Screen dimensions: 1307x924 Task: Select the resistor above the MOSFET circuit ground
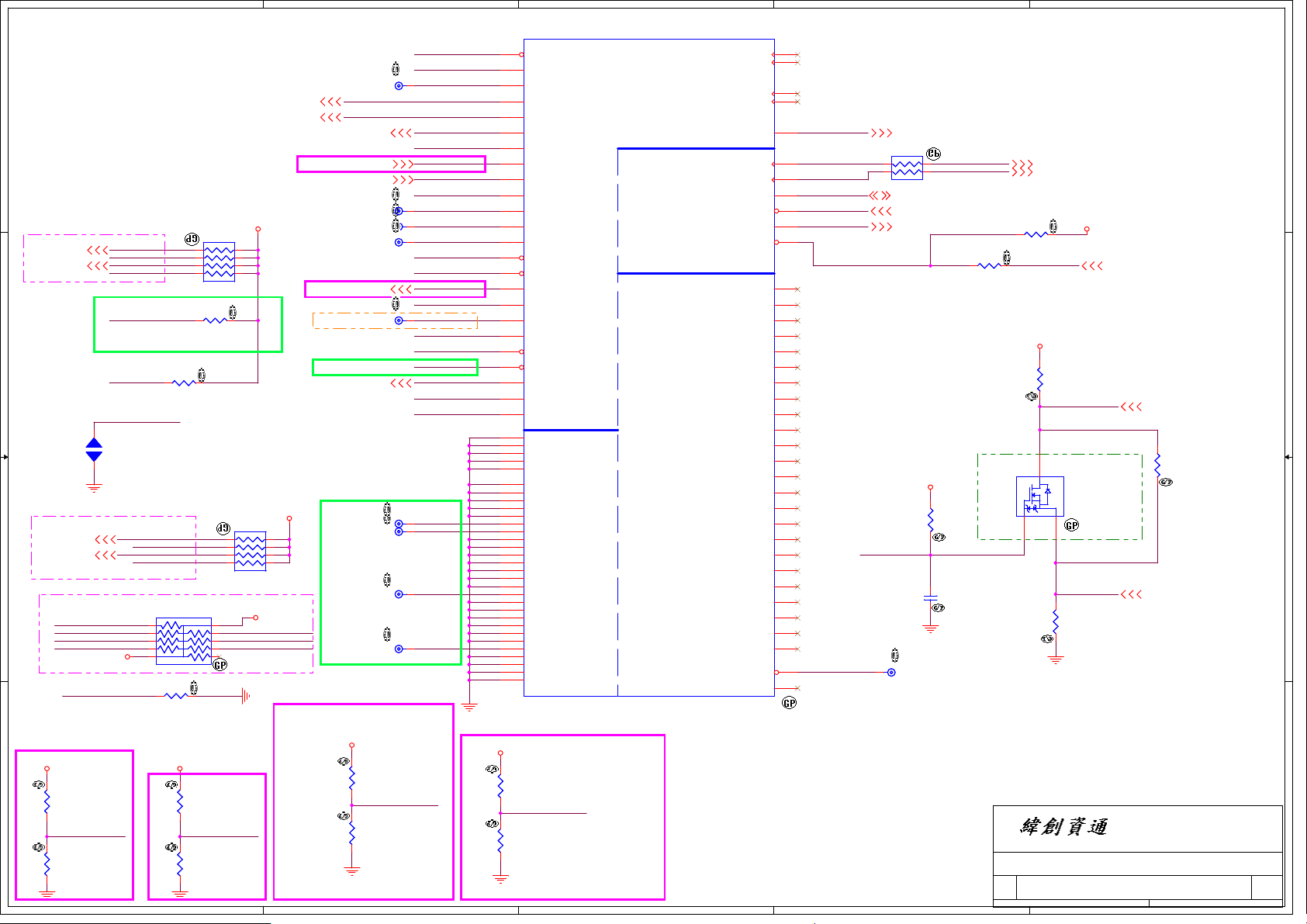tap(1055, 621)
